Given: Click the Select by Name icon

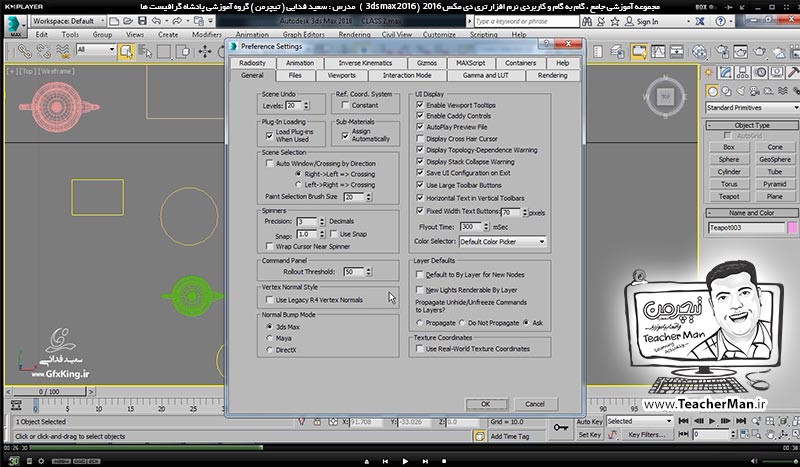Looking at the screenshot, I should (x=145, y=52).
